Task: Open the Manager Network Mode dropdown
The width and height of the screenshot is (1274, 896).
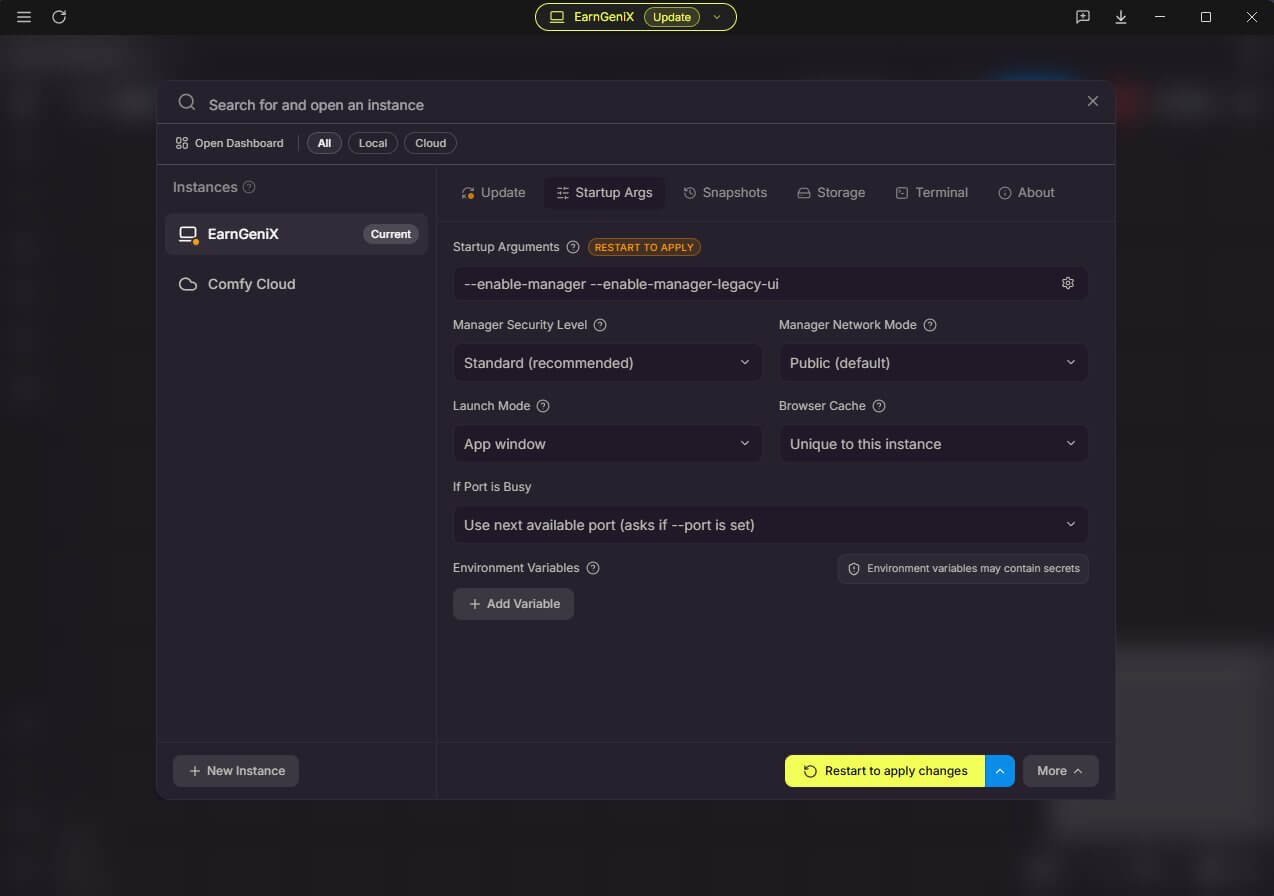Action: click(x=933, y=363)
